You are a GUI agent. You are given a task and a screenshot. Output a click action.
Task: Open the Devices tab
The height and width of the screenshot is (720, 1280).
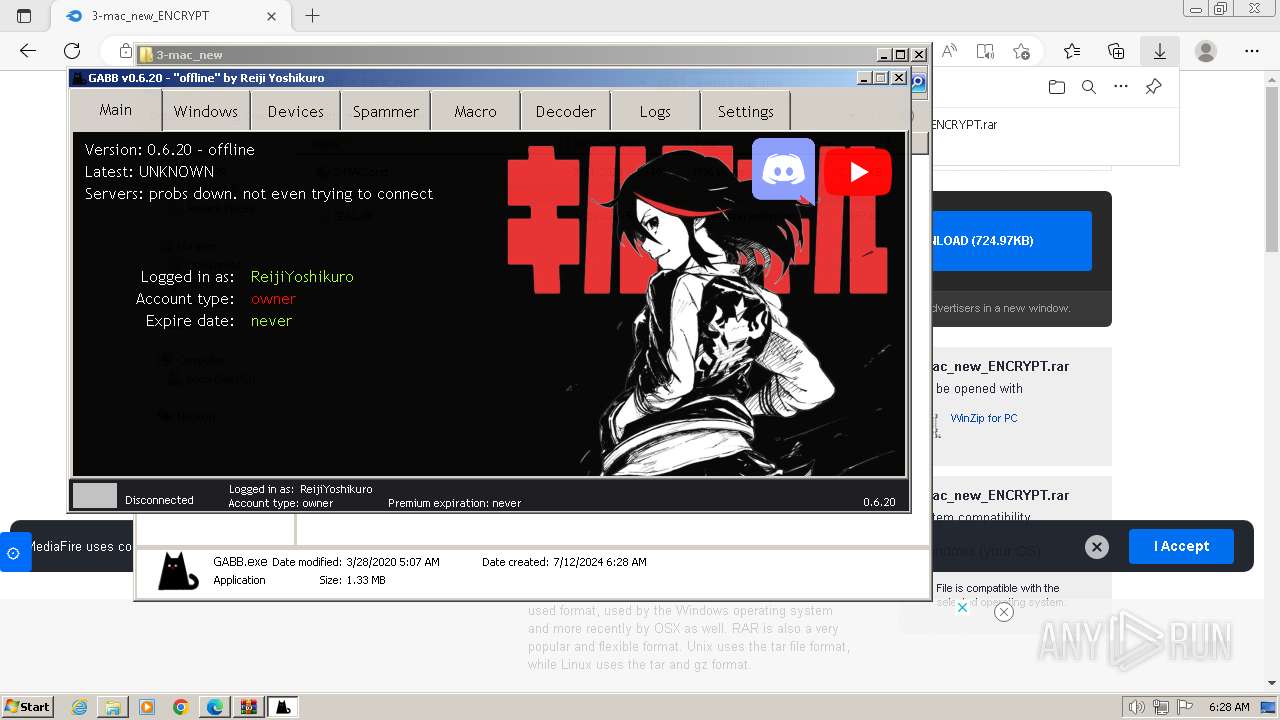tap(295, 111)
